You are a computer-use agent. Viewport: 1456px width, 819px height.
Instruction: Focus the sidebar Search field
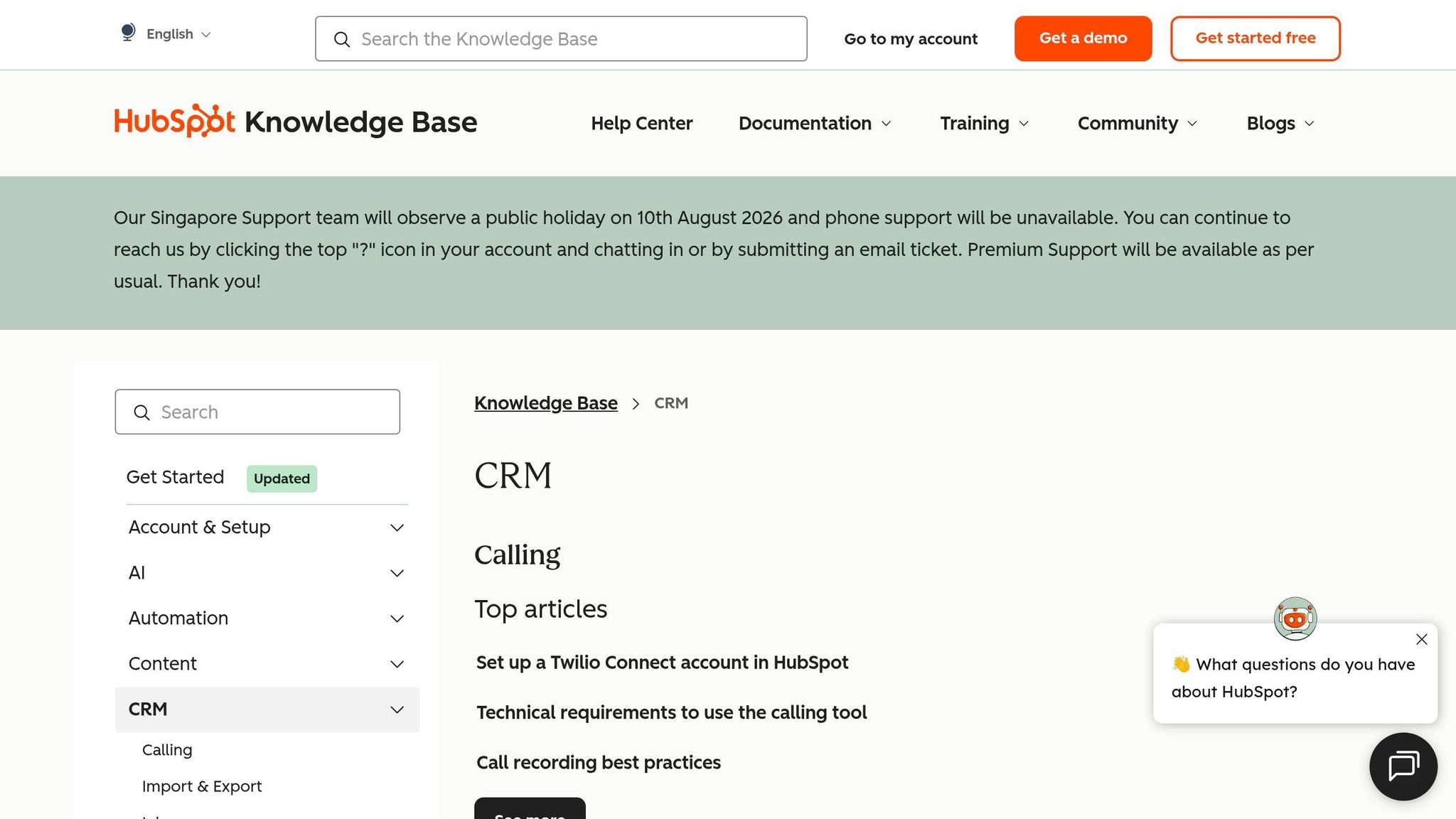click(x=257, y=412)
